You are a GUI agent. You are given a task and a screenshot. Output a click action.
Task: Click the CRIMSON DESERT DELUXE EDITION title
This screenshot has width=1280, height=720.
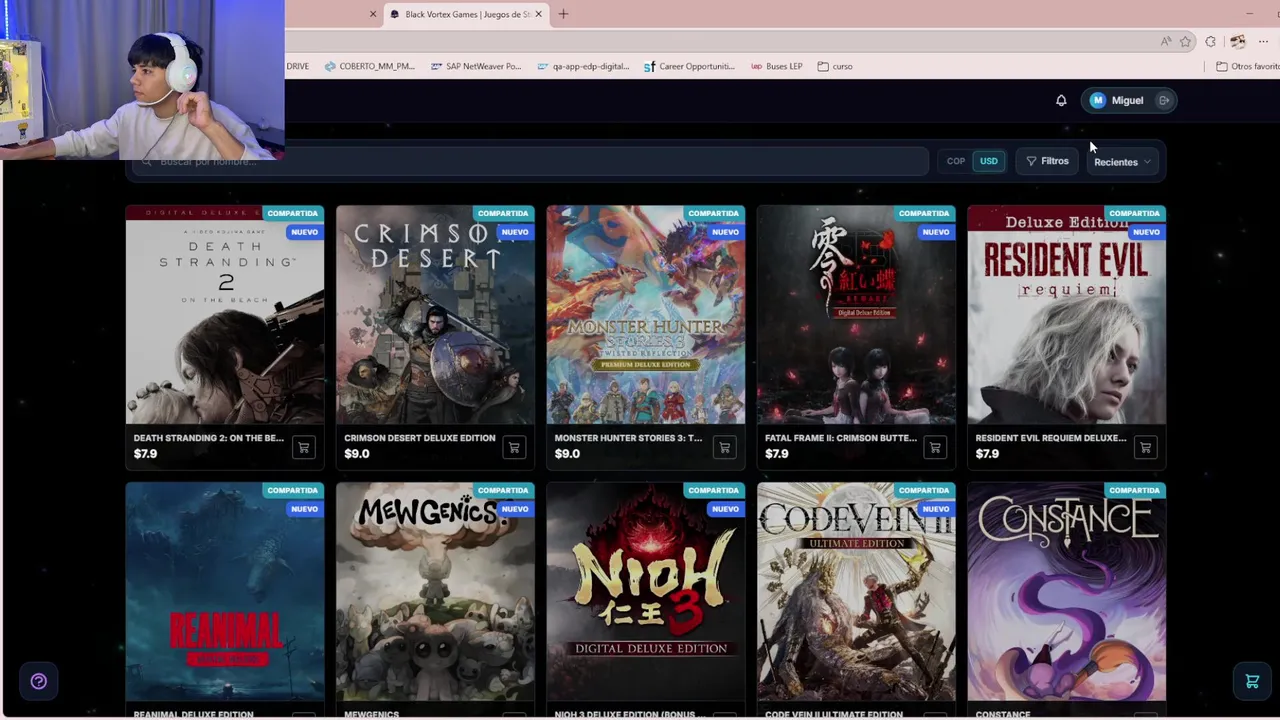(x=420, y=438)
